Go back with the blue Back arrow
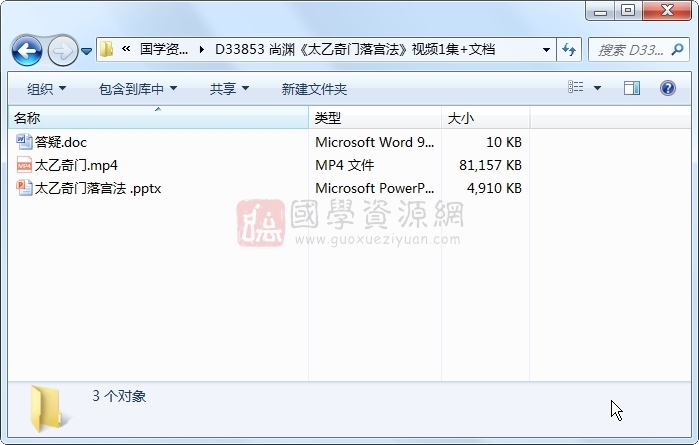 27,50
